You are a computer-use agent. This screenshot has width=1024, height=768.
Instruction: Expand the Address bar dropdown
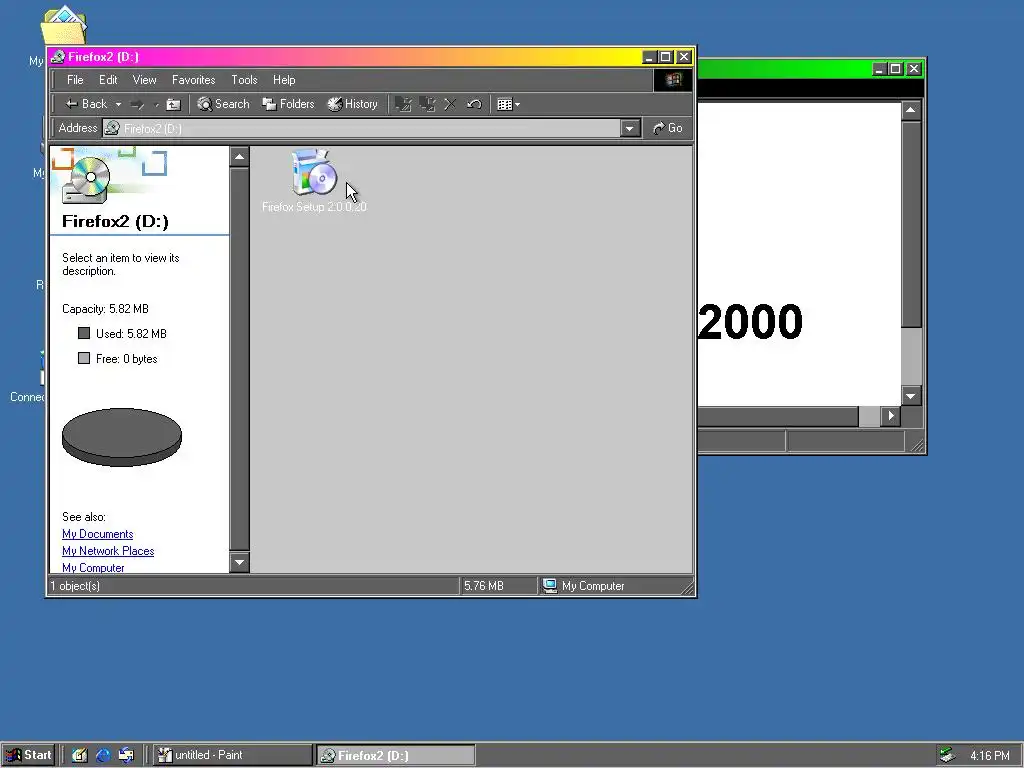pos(629,128)
